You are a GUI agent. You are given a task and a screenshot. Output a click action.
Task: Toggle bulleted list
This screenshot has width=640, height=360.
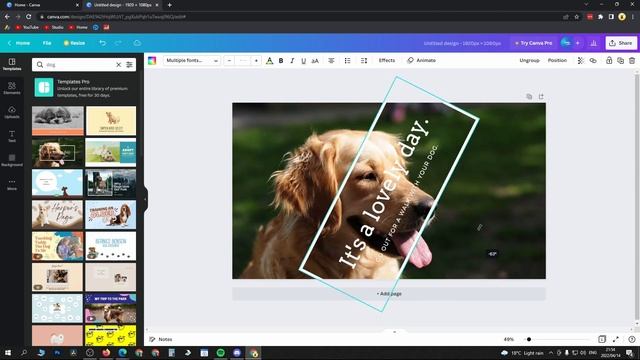(x=347, y=60)
